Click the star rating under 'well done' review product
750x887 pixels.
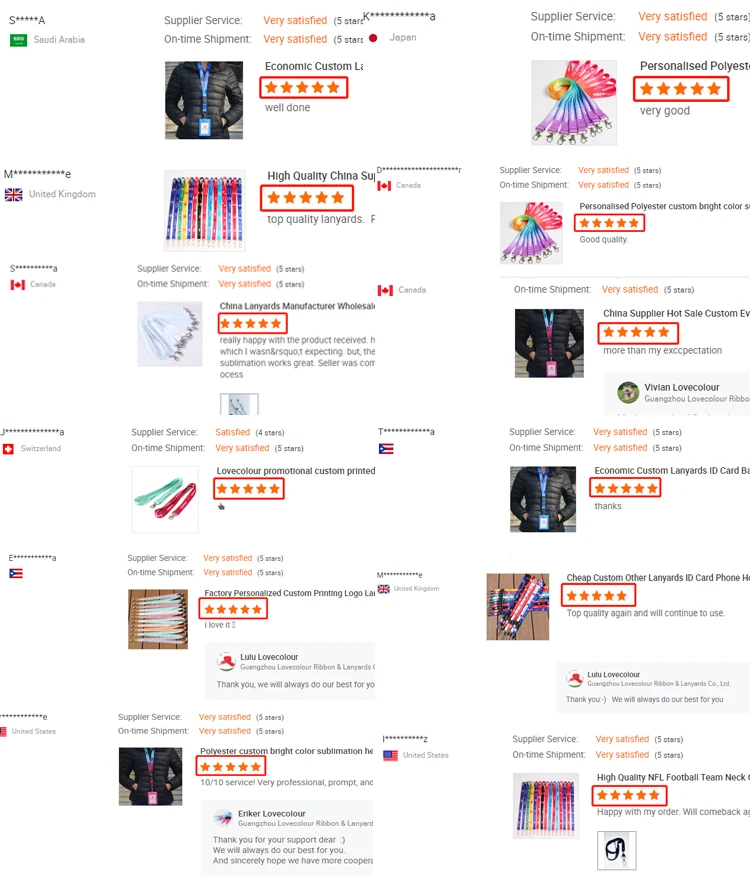(303, 88)
